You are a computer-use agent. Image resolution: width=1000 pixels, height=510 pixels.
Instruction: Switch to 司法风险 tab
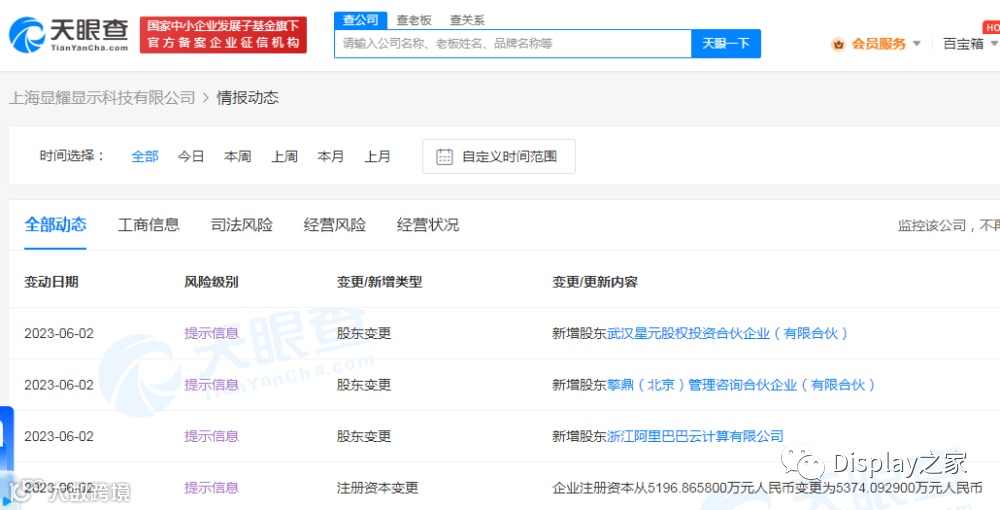(x=242, y=224)
